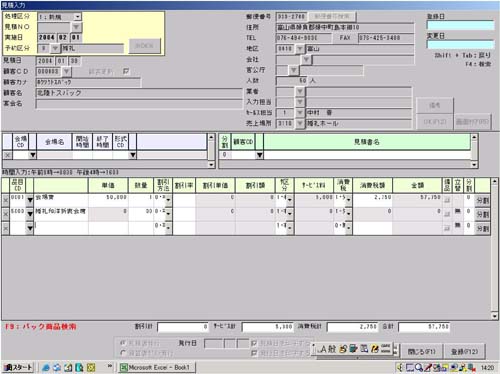500x374 pixels.
Task: Click the 見積書名 column header
Action: point(367,142)
